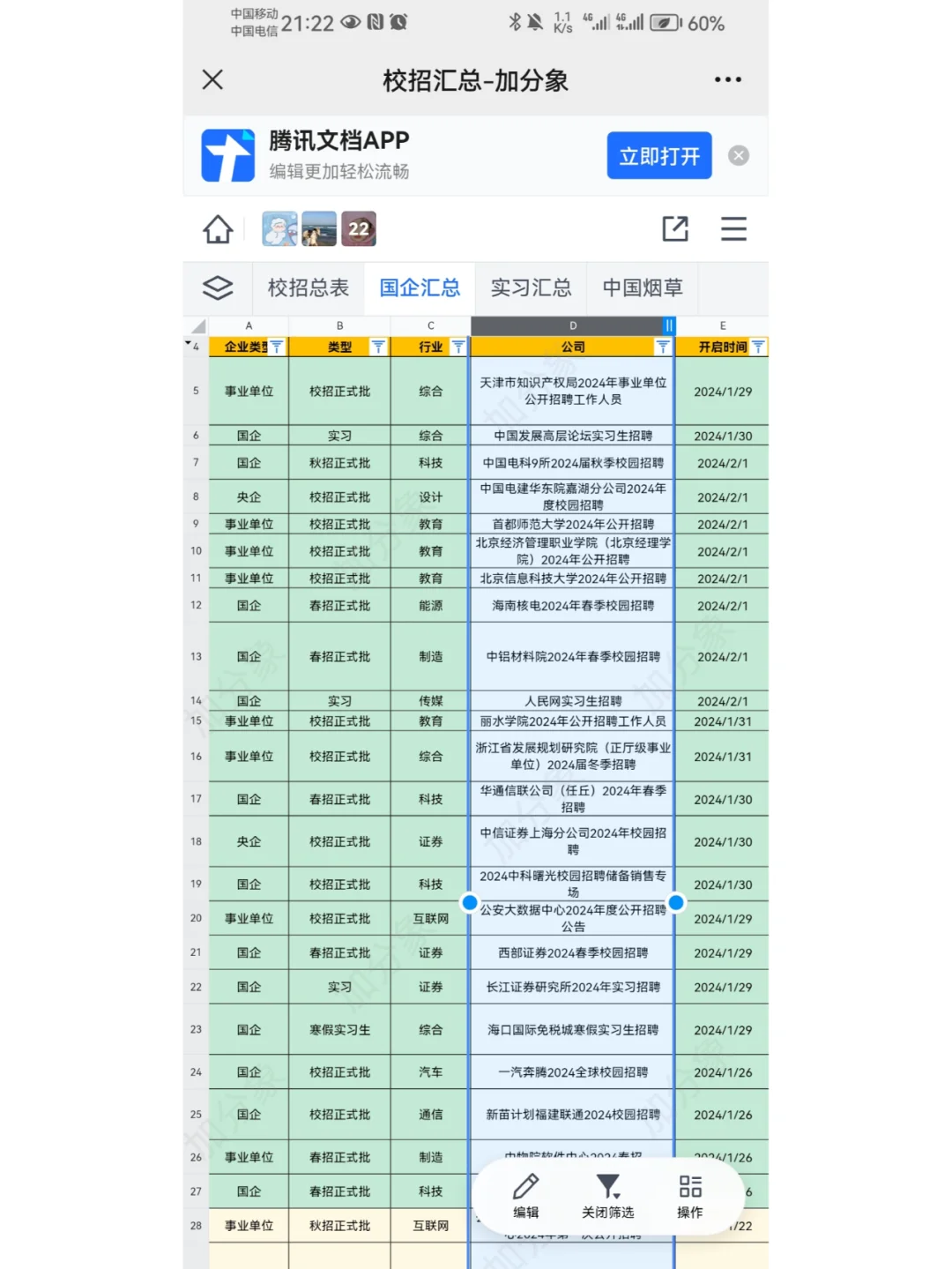The image size is (952, 1269).
Task: Select cell 新苗计划福建联通2024校园招聘
Action: point(573,1115)
